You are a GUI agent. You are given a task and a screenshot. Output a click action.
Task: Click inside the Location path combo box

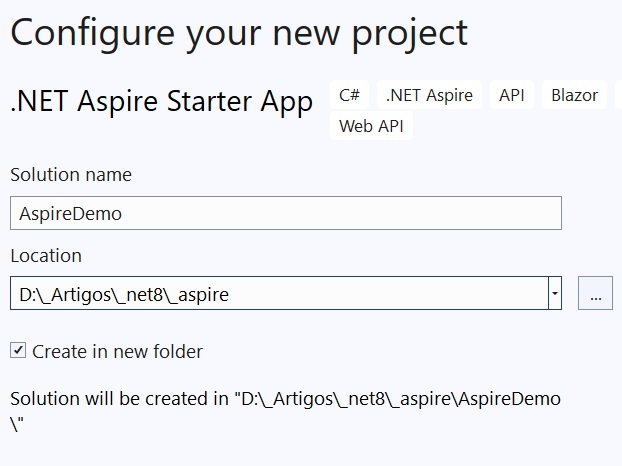[279, 293]
